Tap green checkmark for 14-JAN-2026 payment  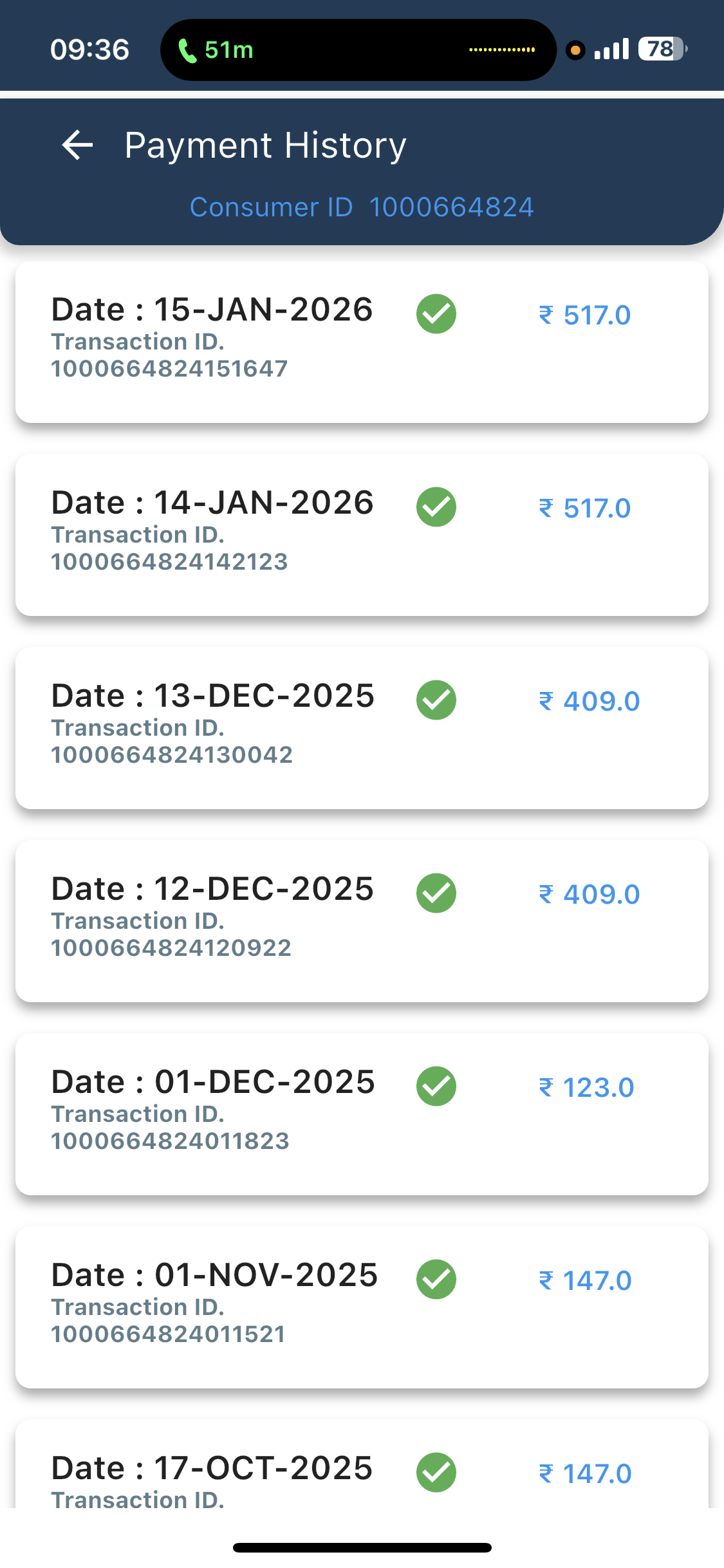436,507
